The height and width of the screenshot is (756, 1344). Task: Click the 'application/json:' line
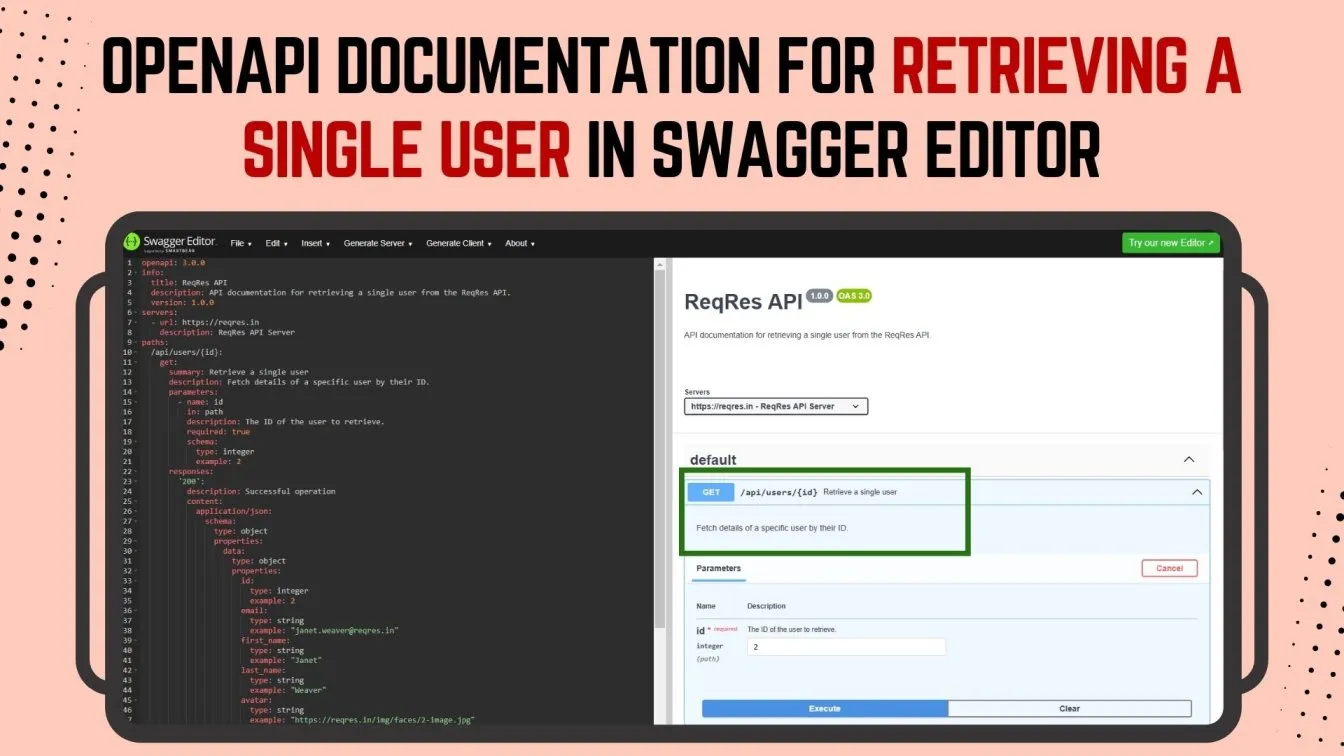point(233,511)
